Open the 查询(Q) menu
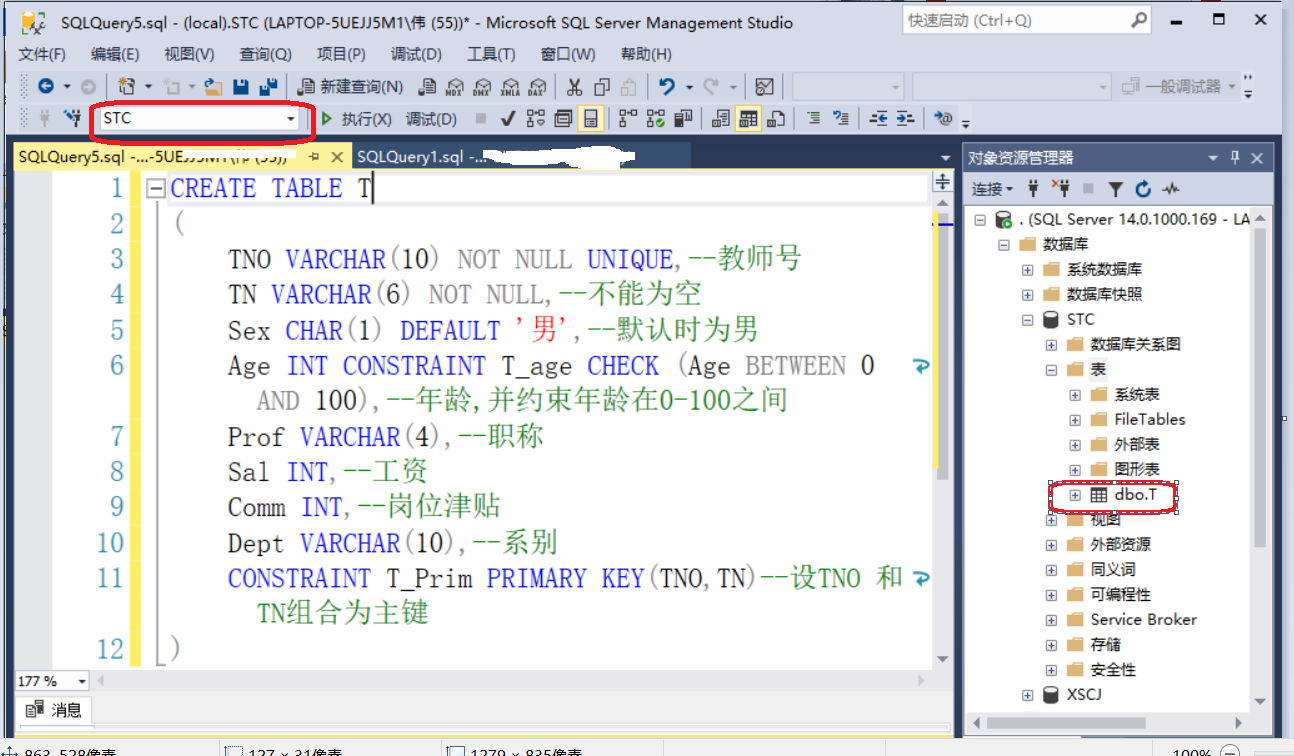The height and width of the screenshot is (756, 1294). pyautogui.click(x=264, y=54)
